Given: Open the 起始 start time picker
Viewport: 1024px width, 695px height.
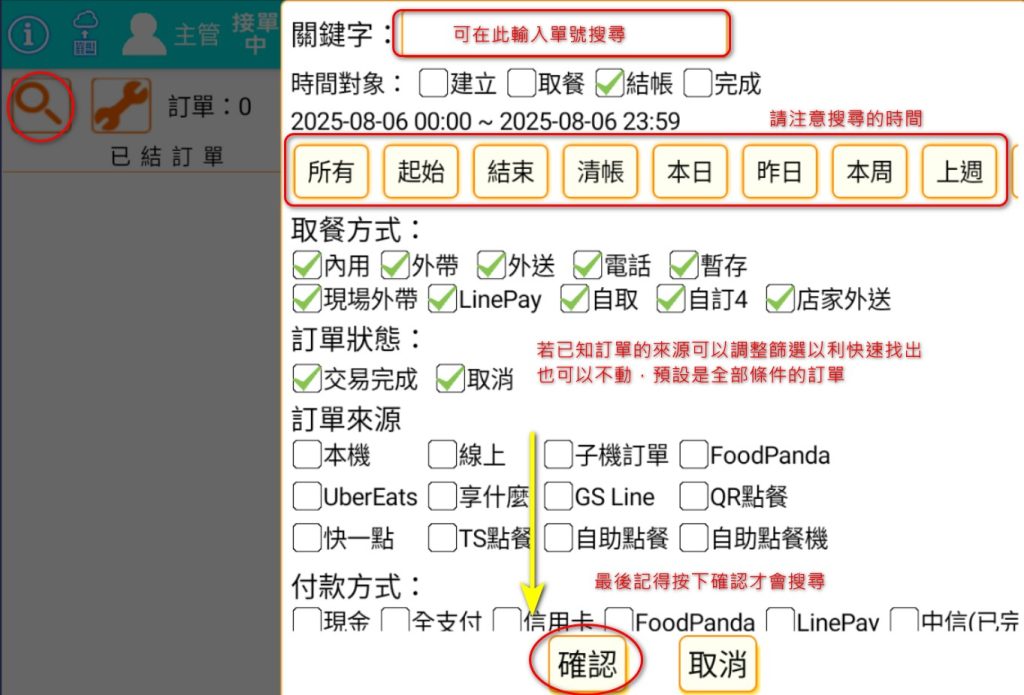Looking at the screenshot, I should click(421, 172).
